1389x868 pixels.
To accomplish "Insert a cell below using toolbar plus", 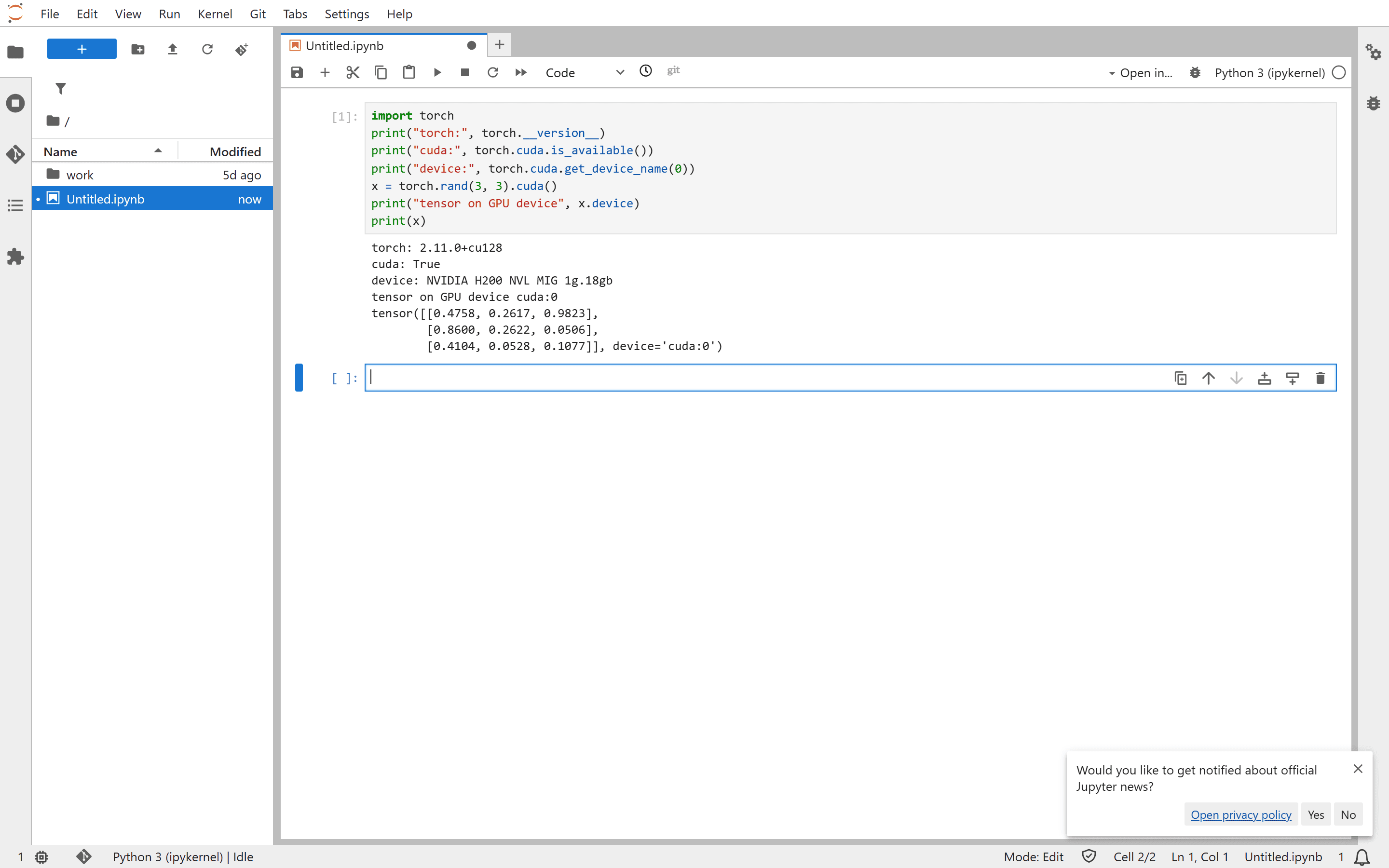I will point(325,72).
